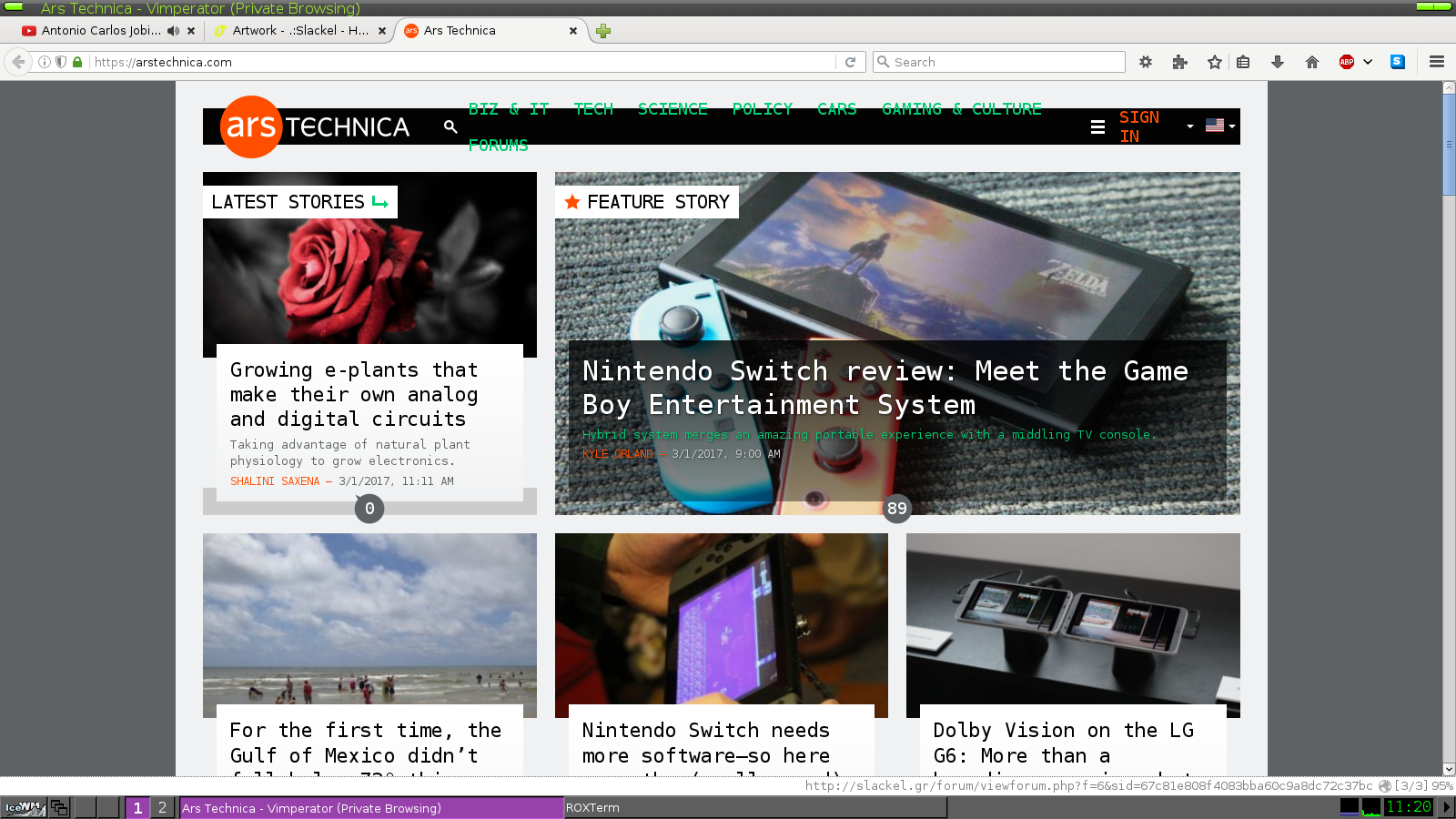This screenshot has width=1456, height=819.
Task: Open the FORUMS link
Action: tap(498, 145)
